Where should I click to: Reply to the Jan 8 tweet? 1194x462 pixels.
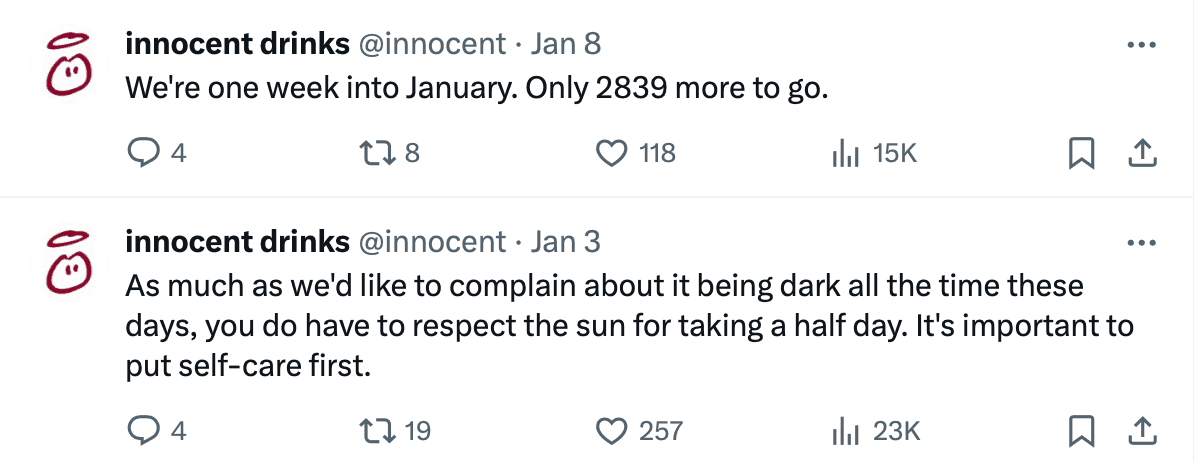[x=147, y=153]
